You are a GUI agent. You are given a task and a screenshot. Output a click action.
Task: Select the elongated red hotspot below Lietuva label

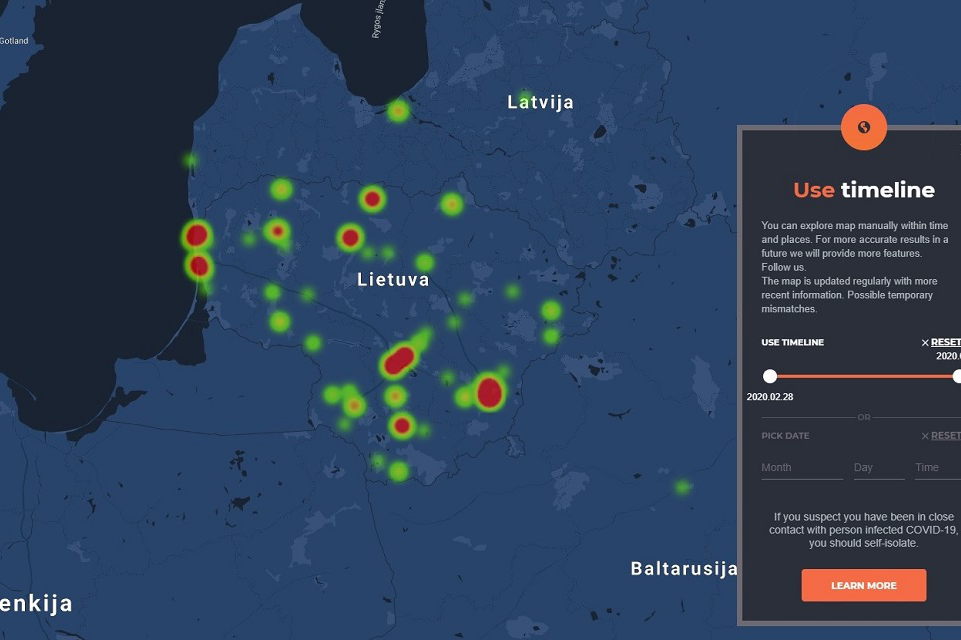399,360
